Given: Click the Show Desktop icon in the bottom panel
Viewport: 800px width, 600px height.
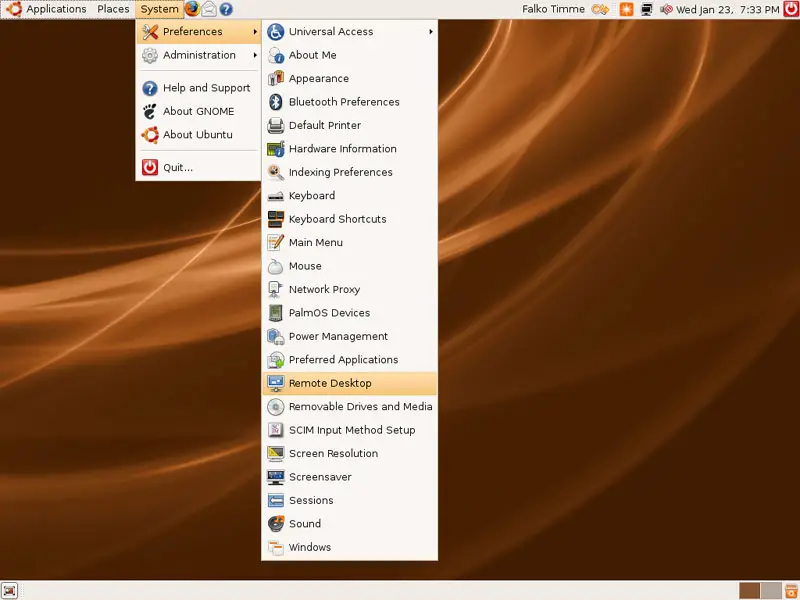Looking at the screenshot, I should [10, 590].
